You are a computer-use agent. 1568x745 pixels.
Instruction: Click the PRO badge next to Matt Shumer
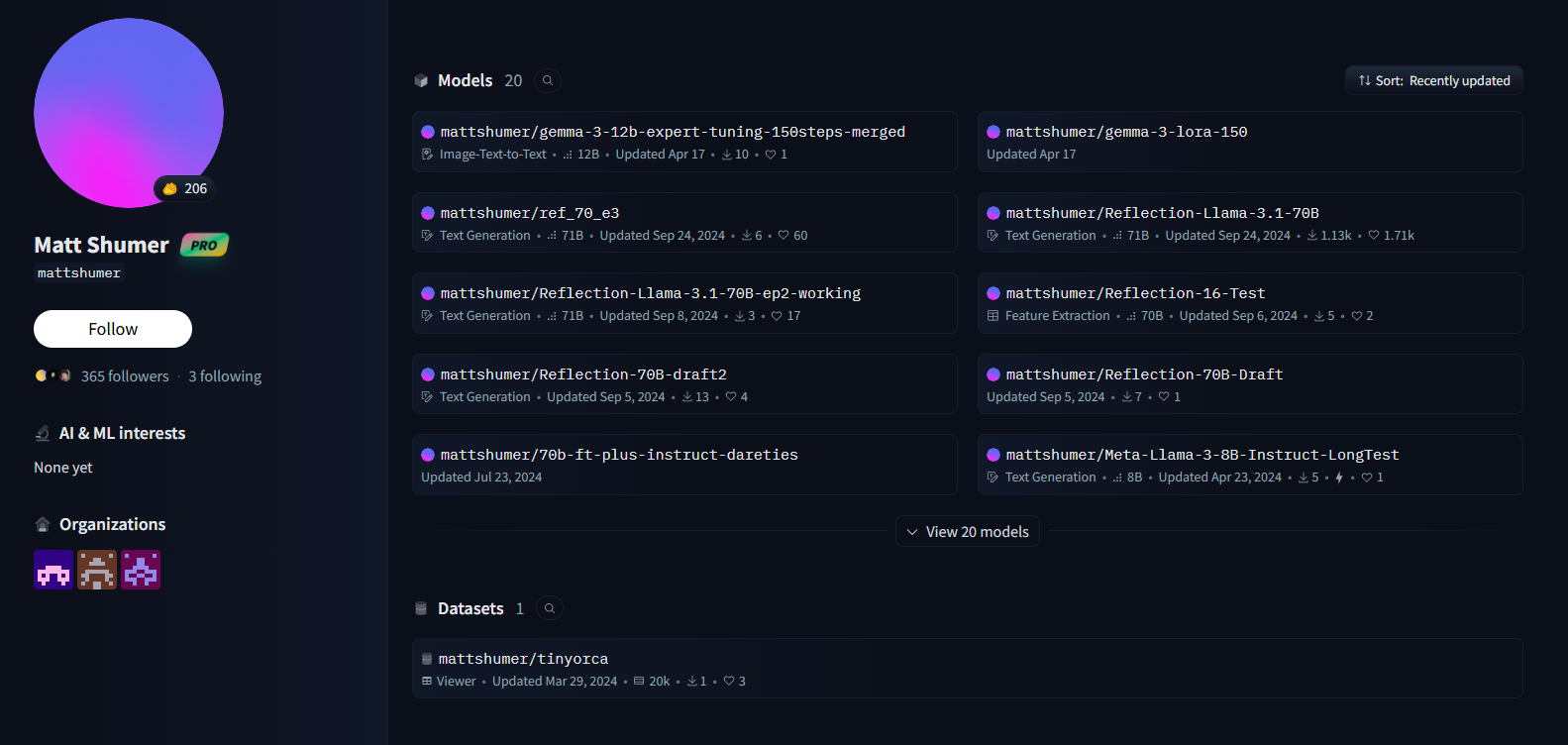click(204, 245)
